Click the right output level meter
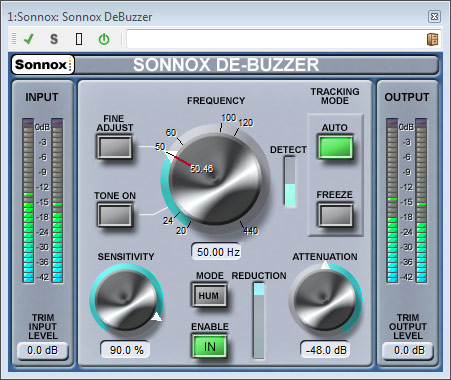Image resolution: width=451 pixels, height=380 pixels. [421, 201]
